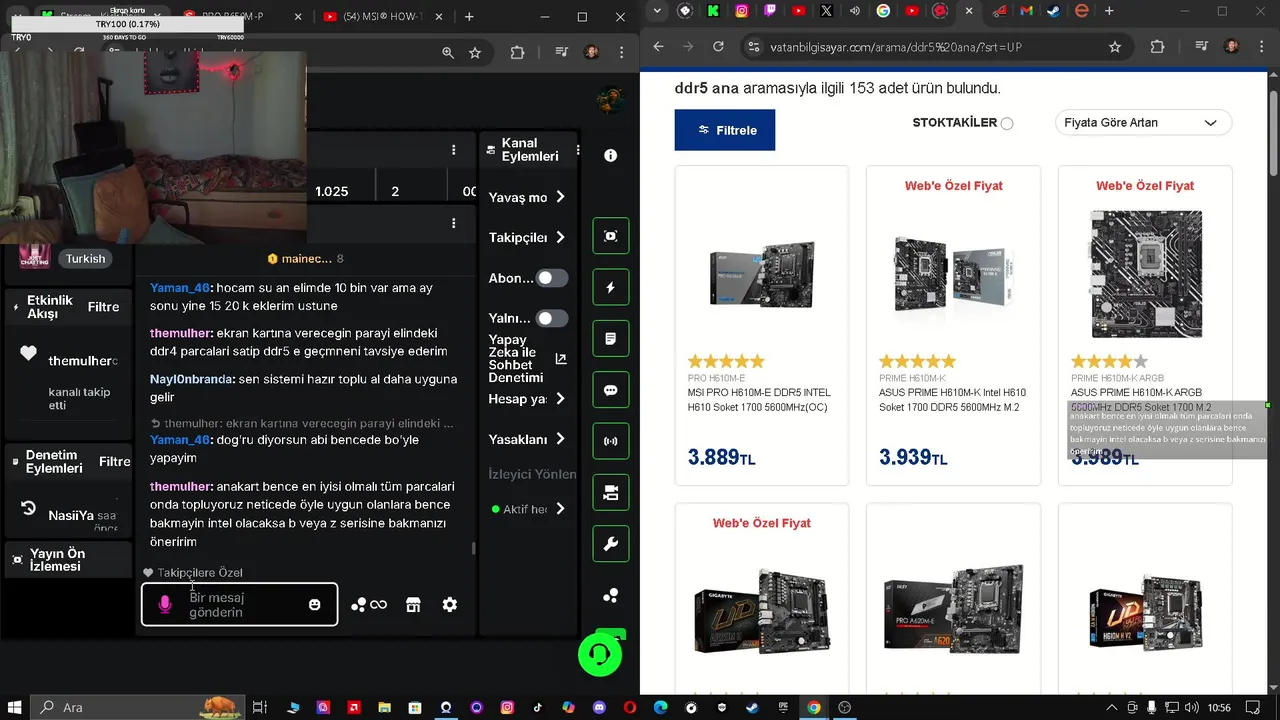1280x720 pixels.
Task: Reload the vatanbilgisayar page
Action: point(718,47)
